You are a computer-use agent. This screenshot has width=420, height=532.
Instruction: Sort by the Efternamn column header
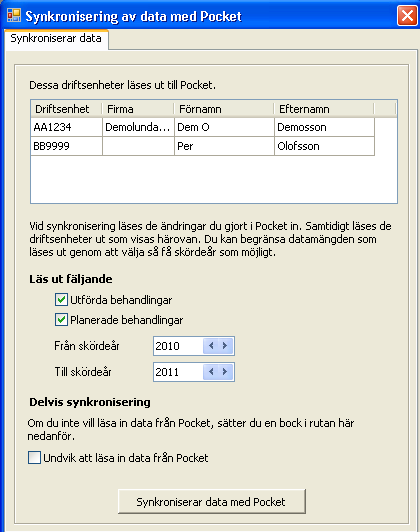[324, 109]
